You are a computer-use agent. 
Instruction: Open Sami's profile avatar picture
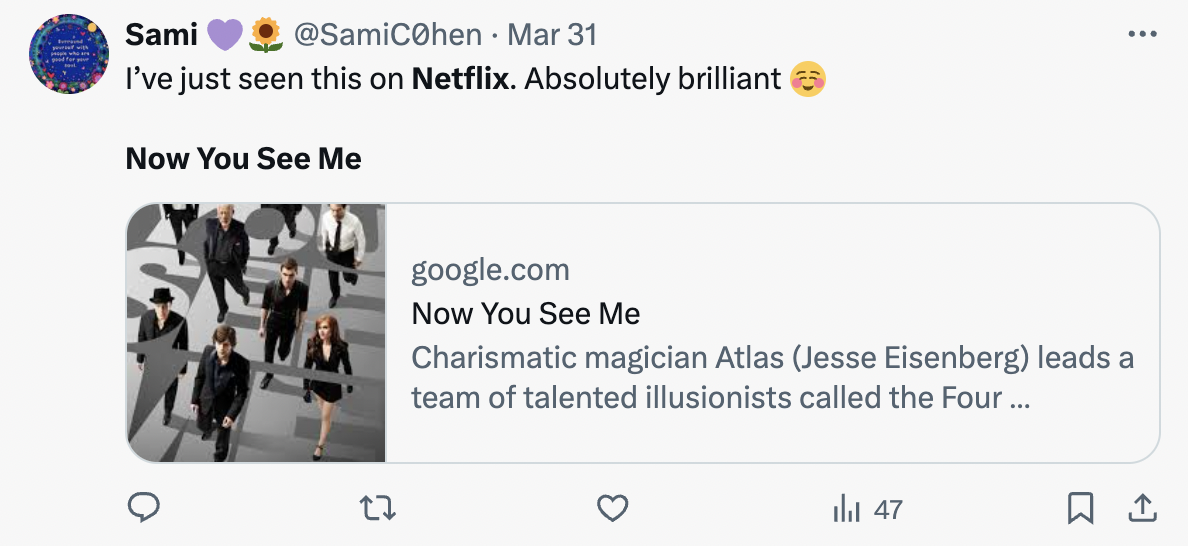tap(68, 55)
